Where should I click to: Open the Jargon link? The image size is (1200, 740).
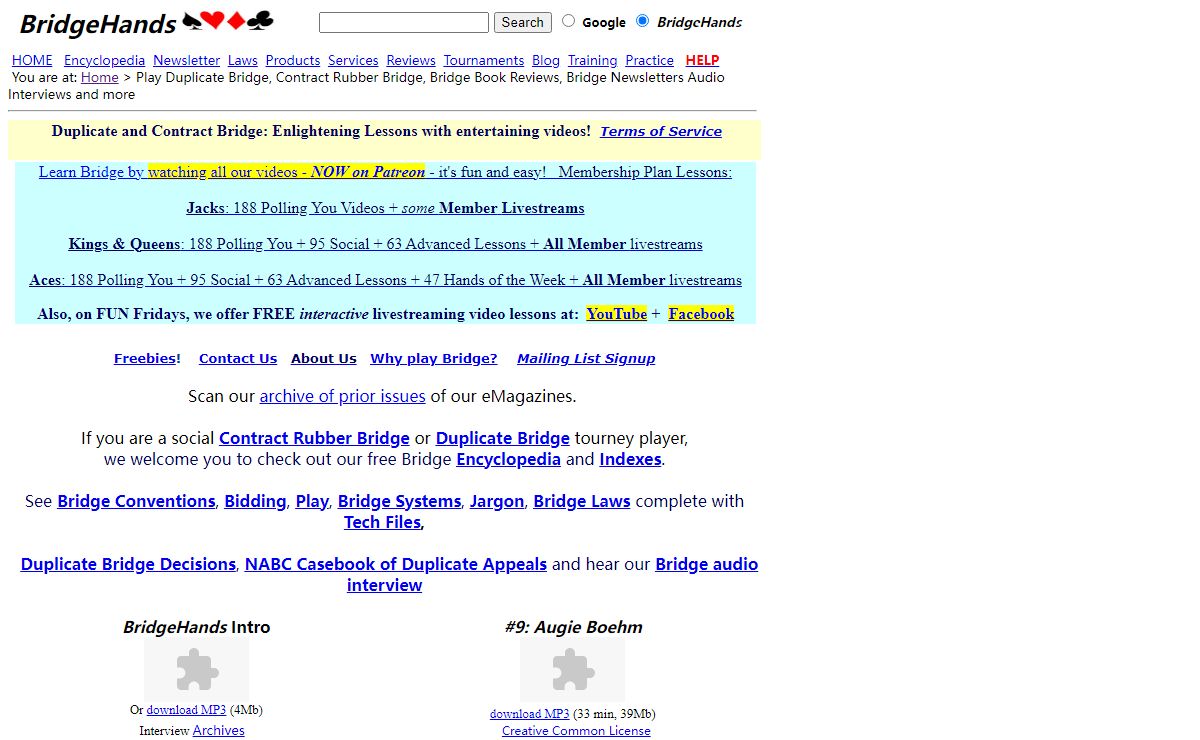click(497, 501)
